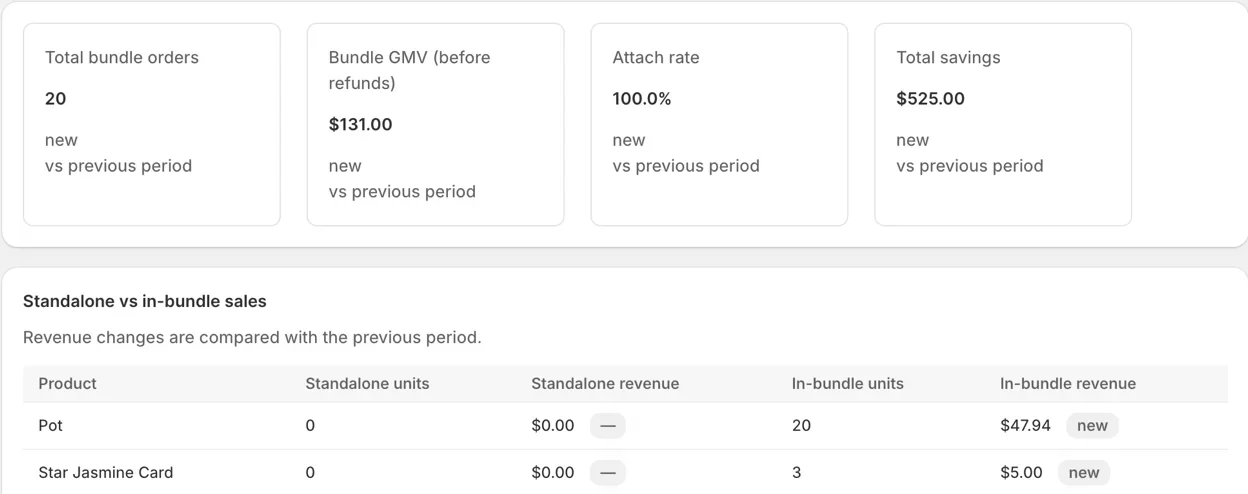
Task: Select the Pot product row name
Action: coord(51,426)
